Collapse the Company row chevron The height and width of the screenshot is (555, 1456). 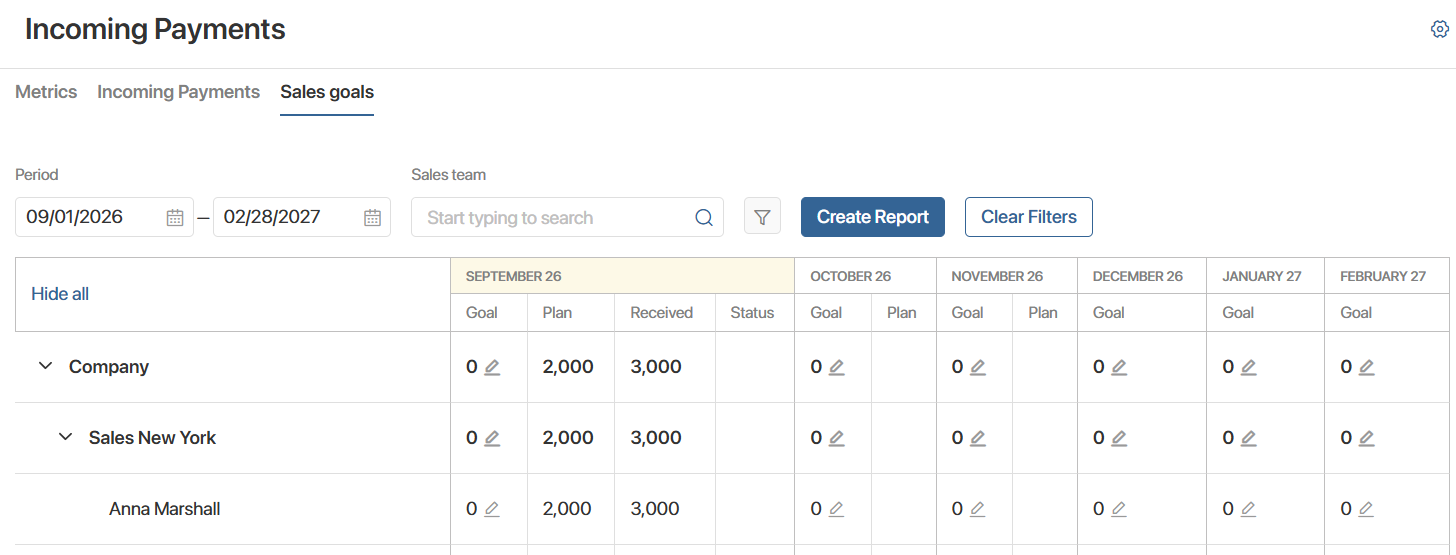click(45, 367)
